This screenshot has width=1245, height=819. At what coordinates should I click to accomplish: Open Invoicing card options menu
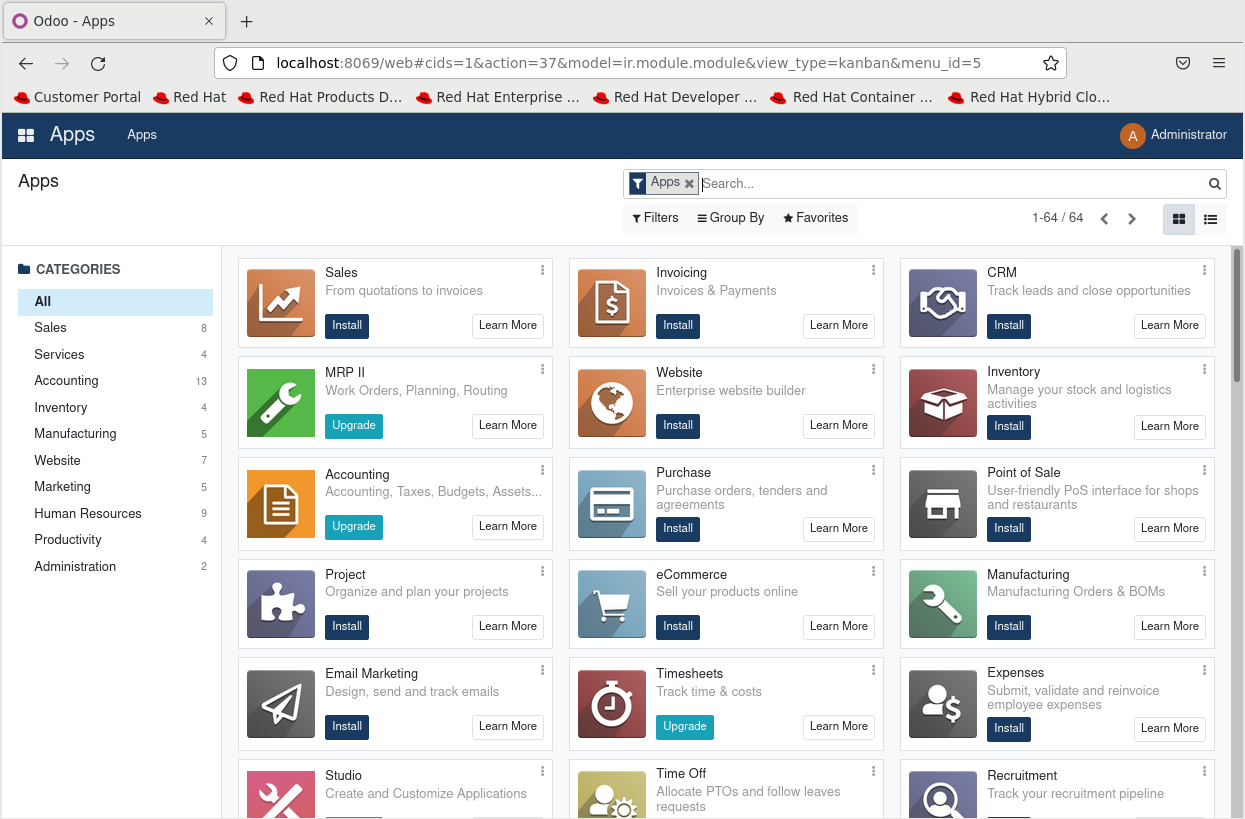tap(874, 270)
